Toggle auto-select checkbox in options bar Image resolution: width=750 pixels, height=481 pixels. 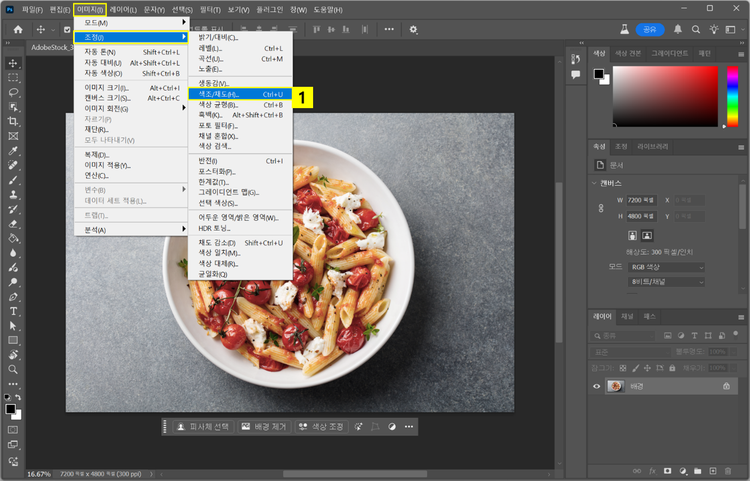tap(67, 30)
